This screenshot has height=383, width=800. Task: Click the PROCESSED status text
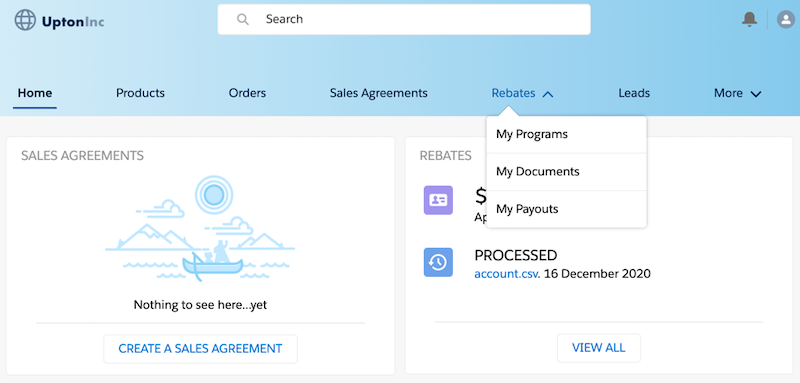pyautogui.click(x=516, y=255)
